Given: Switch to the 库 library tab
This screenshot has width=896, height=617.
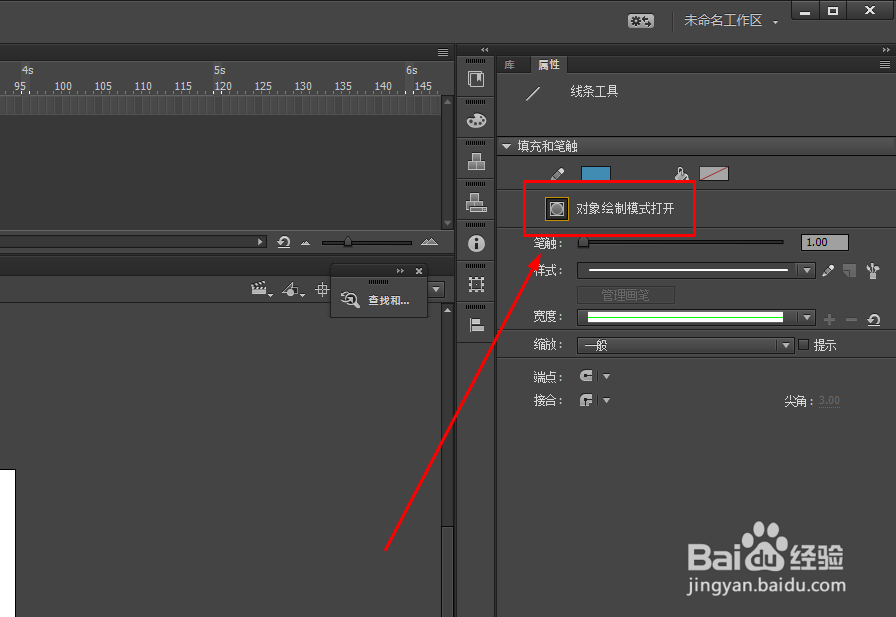Looking at the screenshot, I should [509, 65].
